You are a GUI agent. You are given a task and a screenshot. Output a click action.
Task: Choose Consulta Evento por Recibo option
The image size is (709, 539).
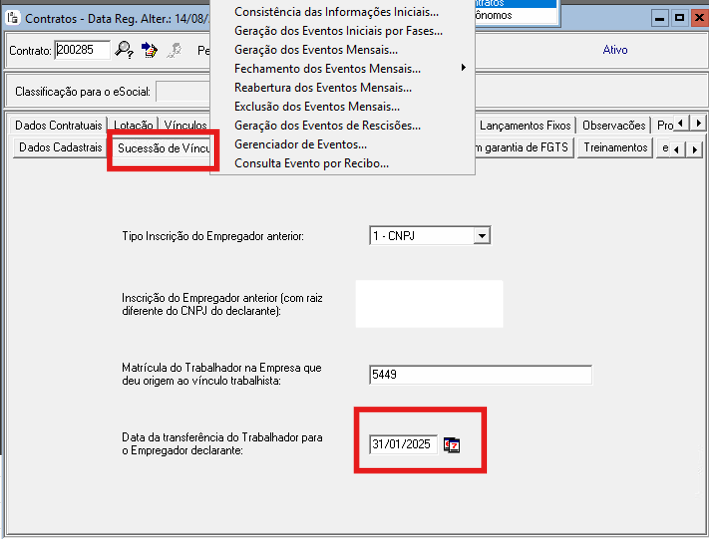(x=311, y=163)
